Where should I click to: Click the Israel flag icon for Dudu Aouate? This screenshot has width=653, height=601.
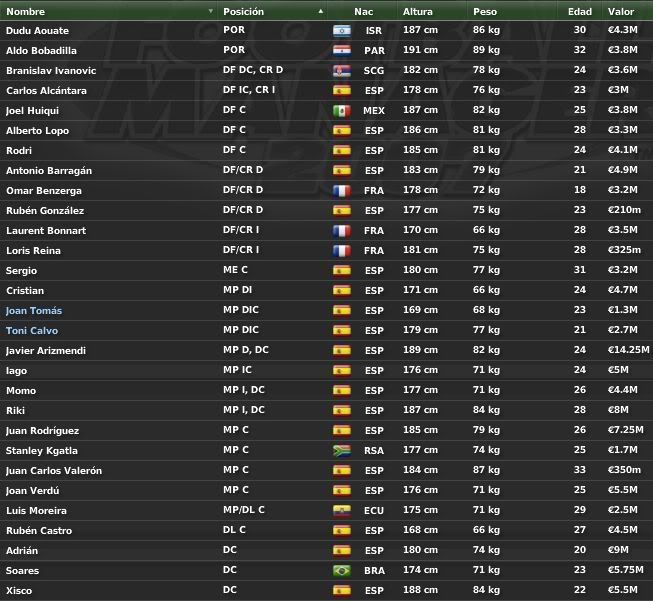[x=342, y=31]
